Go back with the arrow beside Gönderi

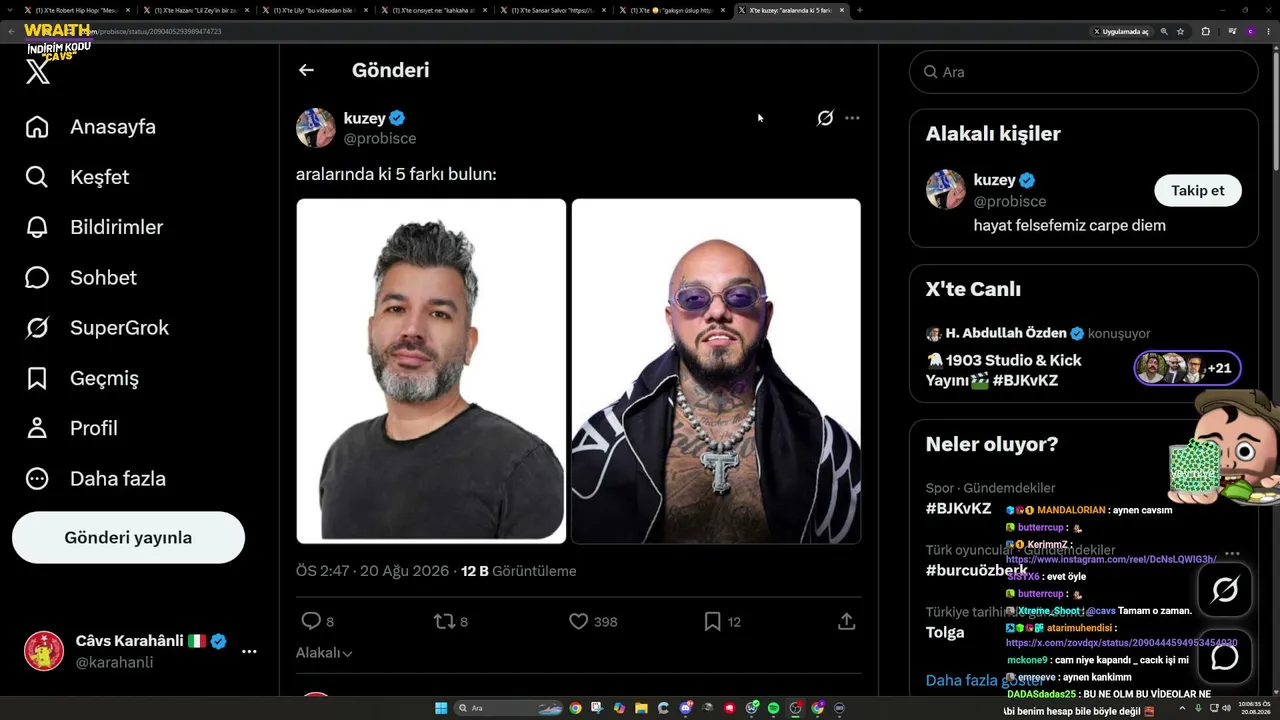point(306,70)
